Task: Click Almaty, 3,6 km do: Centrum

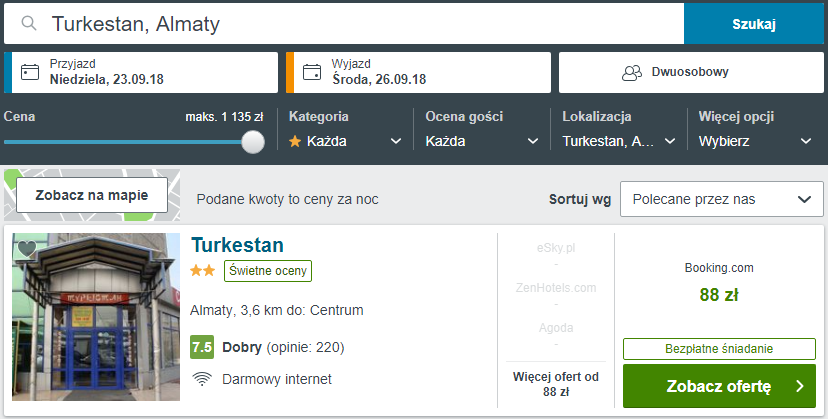Action: click(277, 310)
